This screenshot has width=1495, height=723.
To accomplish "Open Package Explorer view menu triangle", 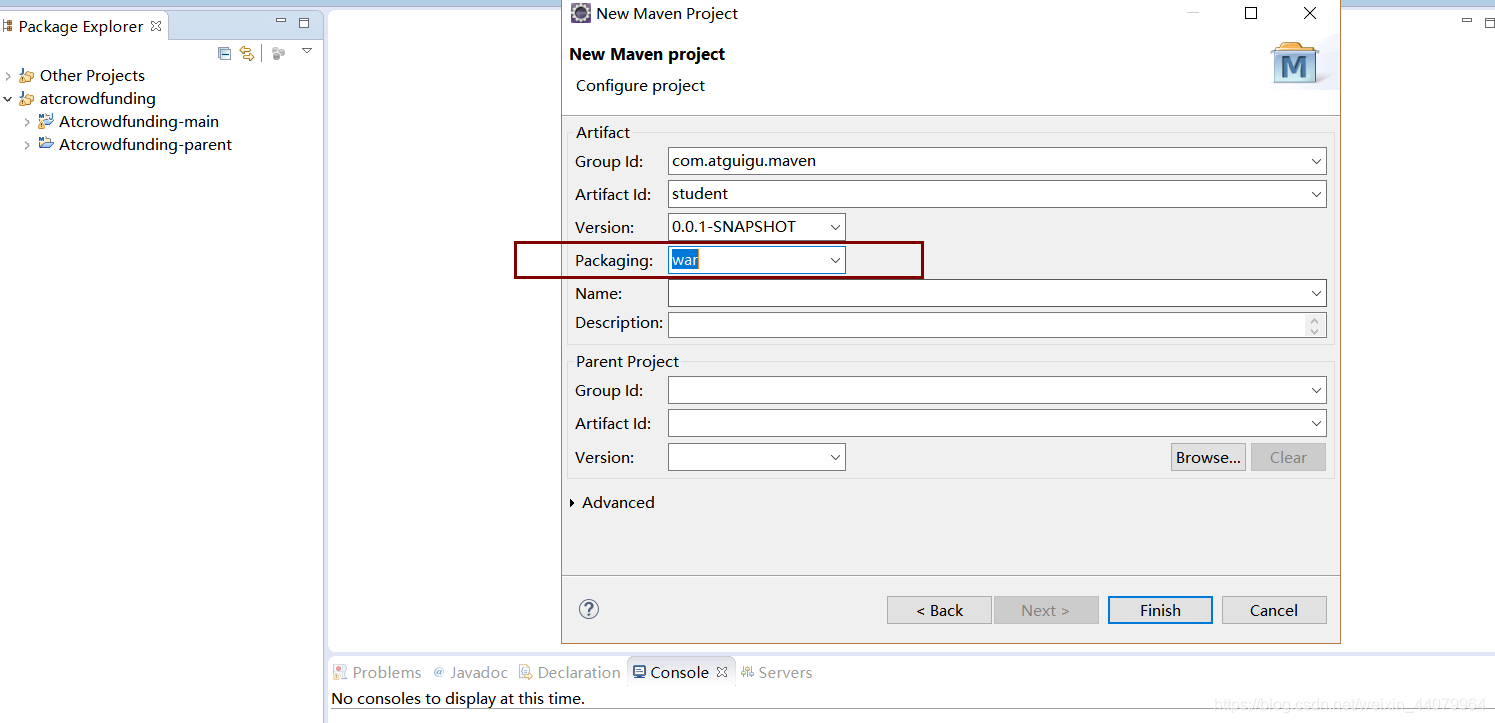I will pos(307,51).
